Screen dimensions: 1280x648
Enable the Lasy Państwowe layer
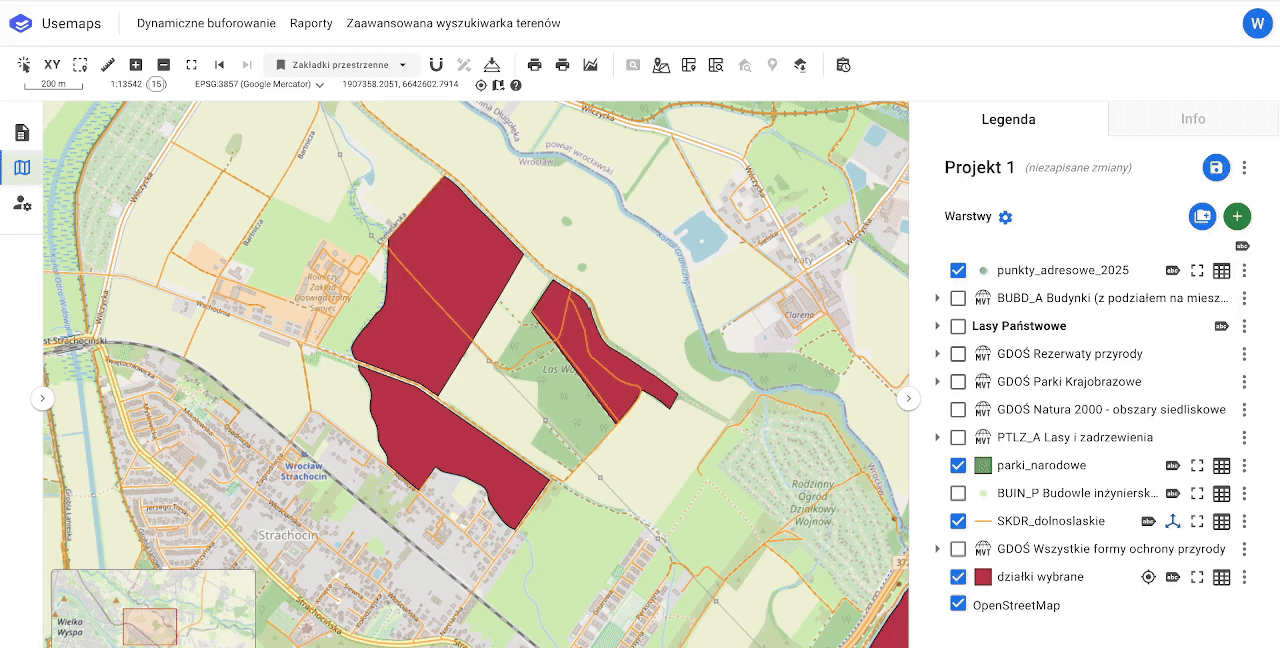click(958, 326)
